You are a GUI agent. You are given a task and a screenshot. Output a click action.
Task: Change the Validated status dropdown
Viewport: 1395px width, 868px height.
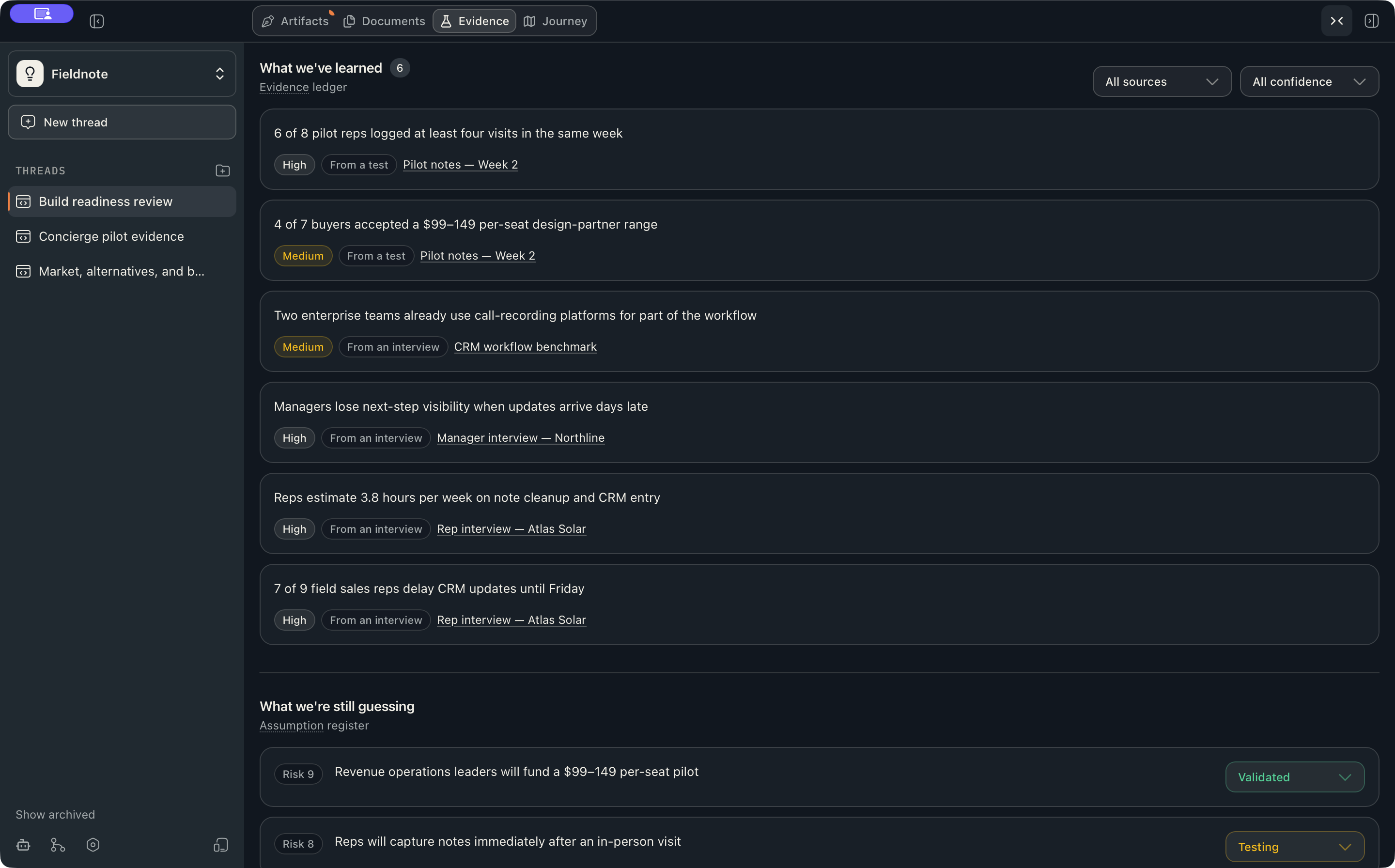tap(1295, 777)
